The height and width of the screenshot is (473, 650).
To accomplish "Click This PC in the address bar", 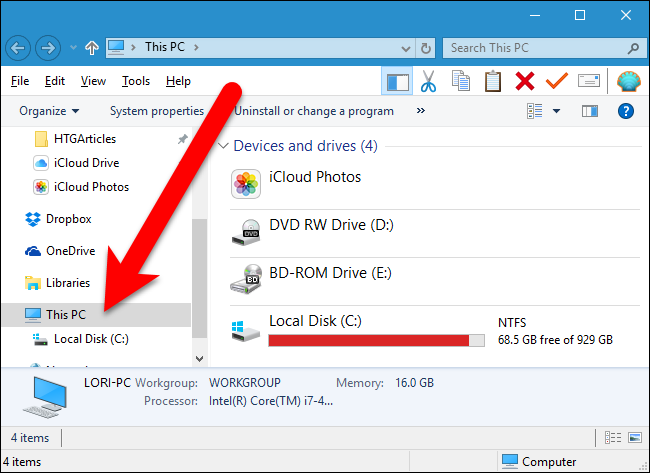I will click(165, 47).
